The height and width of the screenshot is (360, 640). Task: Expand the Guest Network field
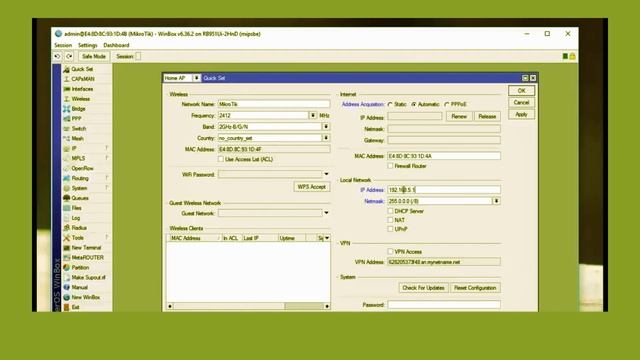coord(326,213)
